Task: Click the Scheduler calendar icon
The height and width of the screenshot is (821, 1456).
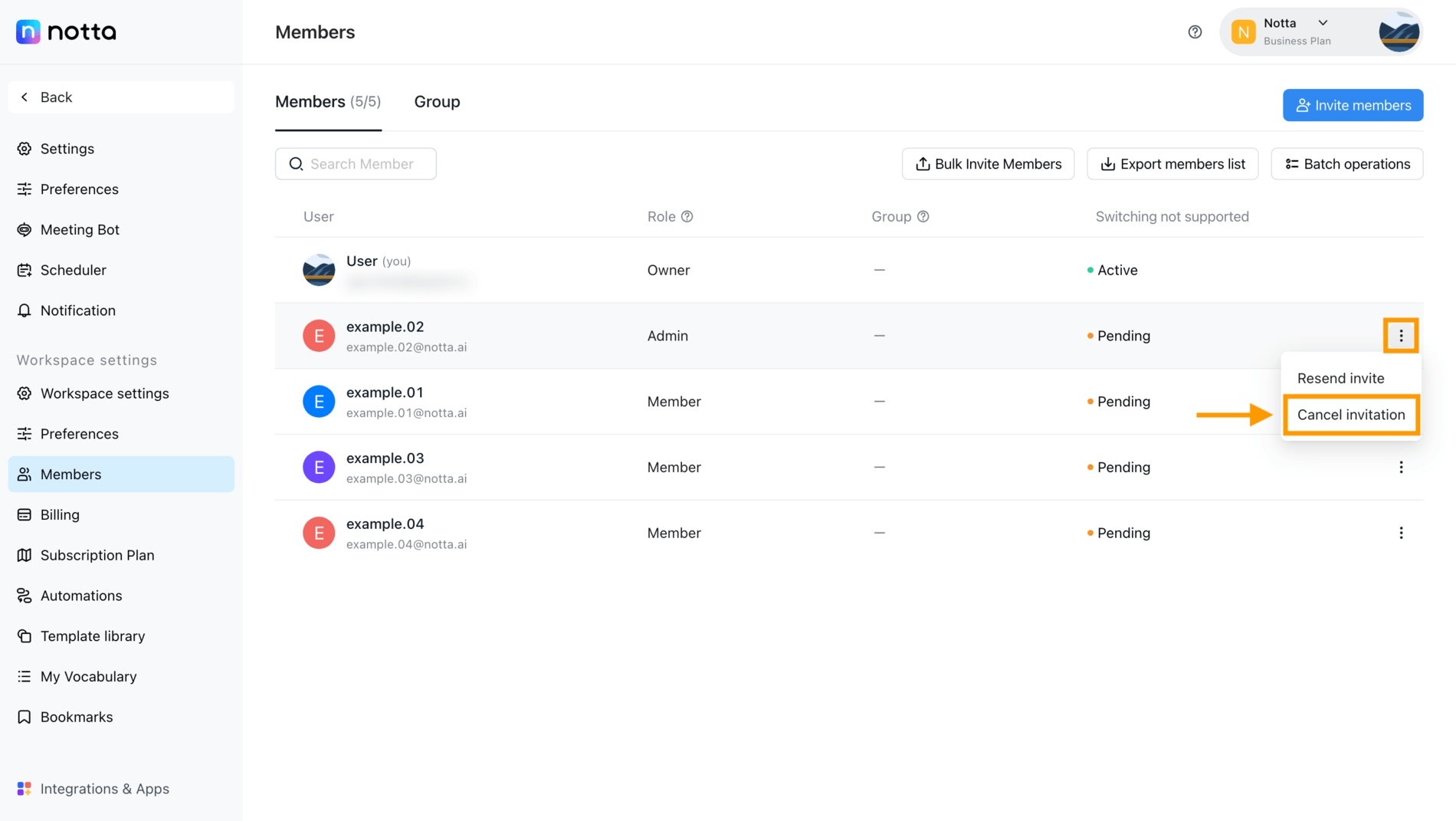Action: [x=25, y=271]
